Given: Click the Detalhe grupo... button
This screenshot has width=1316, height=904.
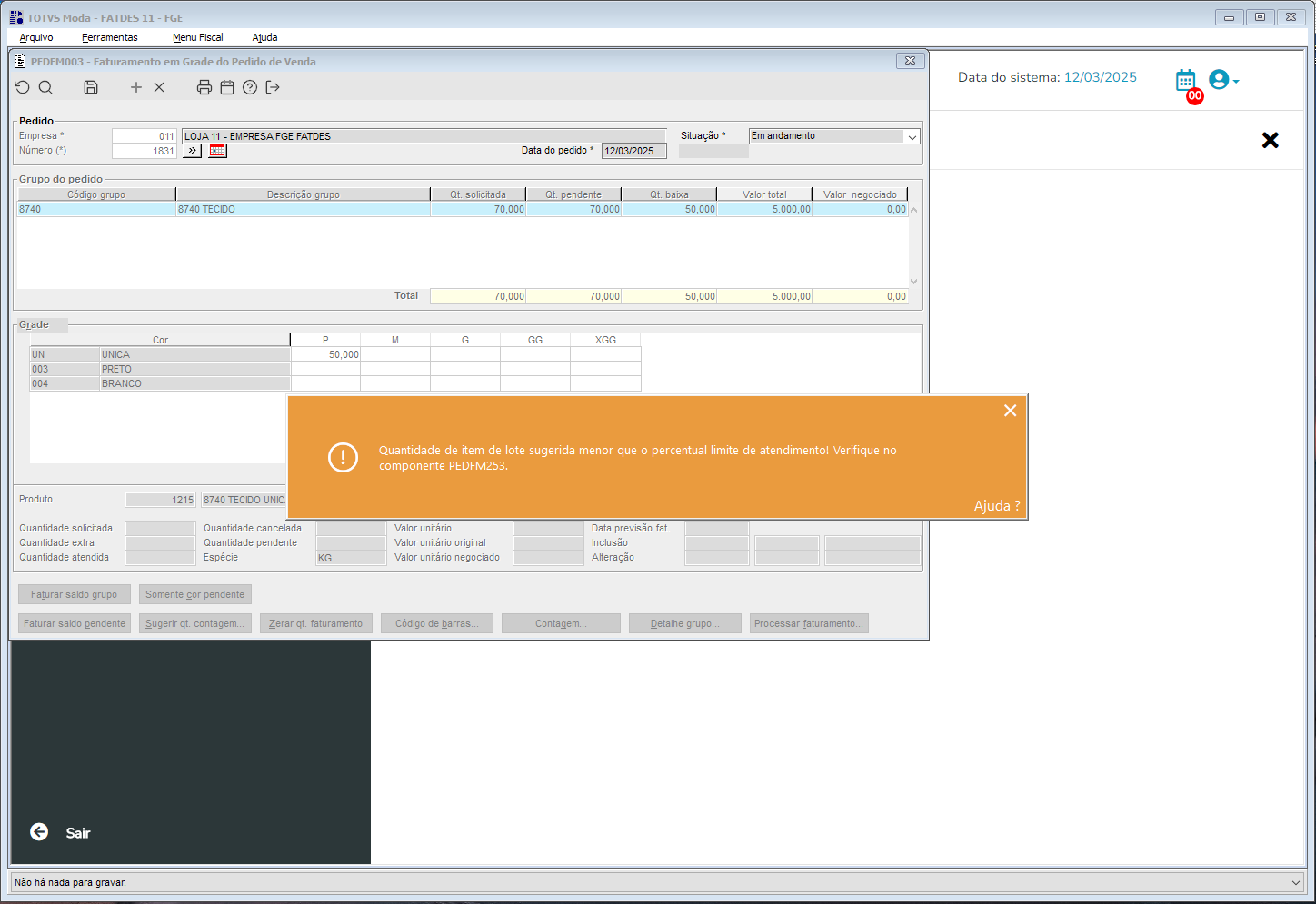Looking at the screenshot, I should coord(685,623).
